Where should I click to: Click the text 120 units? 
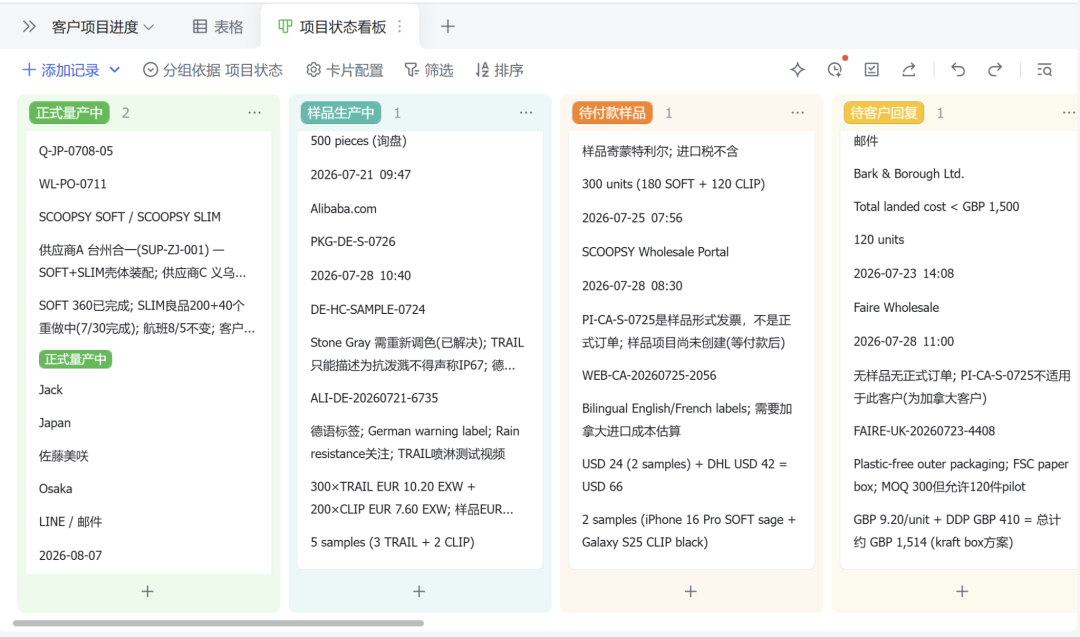(x=879, y=240)
